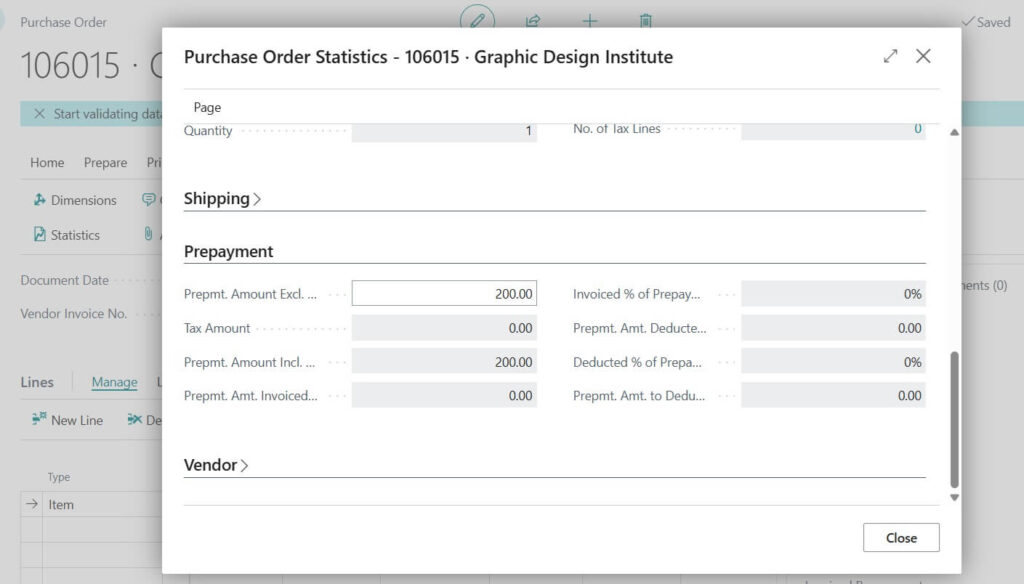Expand the dialog to full screen
The width and height of the screenshot is (1024, 584).
click(x=890, y=57)
